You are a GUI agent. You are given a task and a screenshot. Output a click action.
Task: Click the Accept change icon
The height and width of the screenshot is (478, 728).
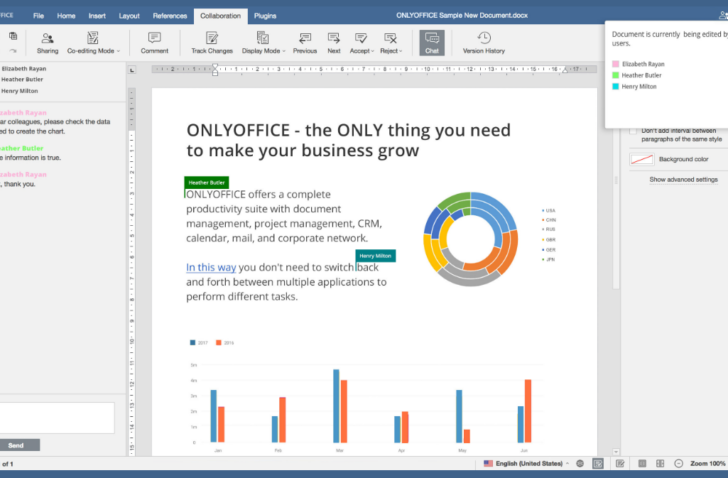360,38
